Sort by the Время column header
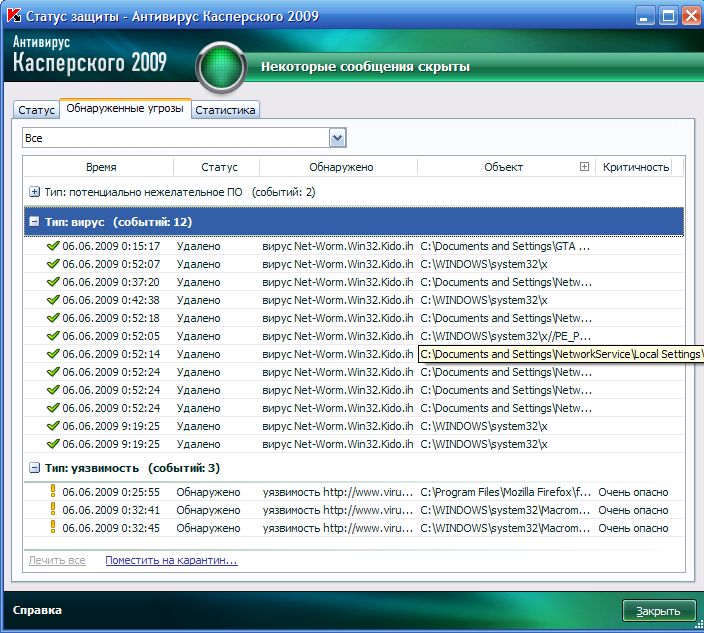Viewport: 704px width, 633px height. click(x=100, y=167)
